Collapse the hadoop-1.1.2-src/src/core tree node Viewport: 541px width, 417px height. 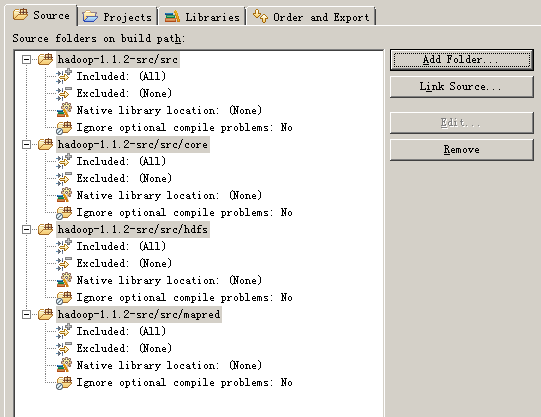[x=26, y=145]
